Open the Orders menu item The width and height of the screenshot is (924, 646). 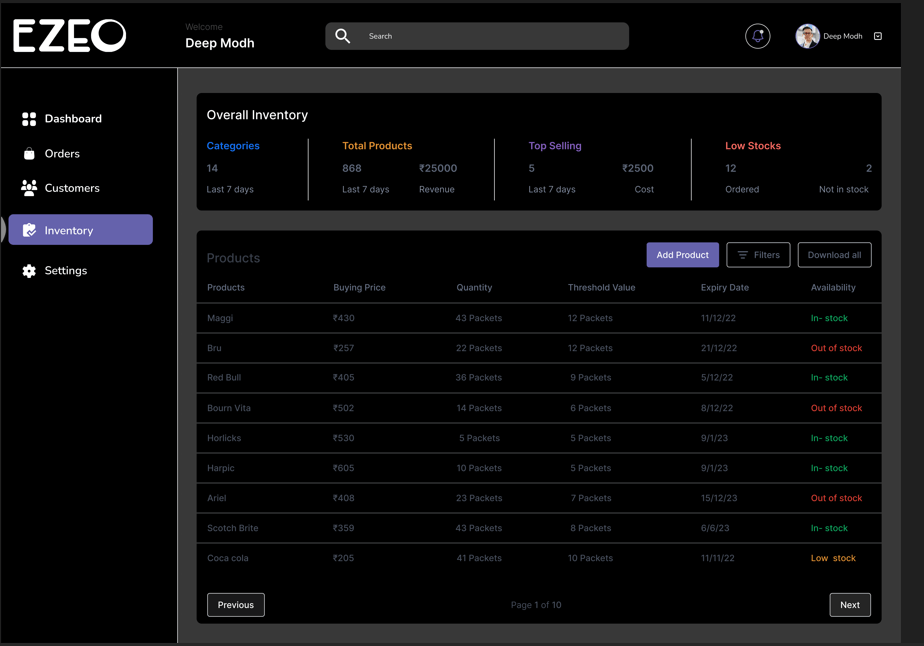(x=62, y=154)
